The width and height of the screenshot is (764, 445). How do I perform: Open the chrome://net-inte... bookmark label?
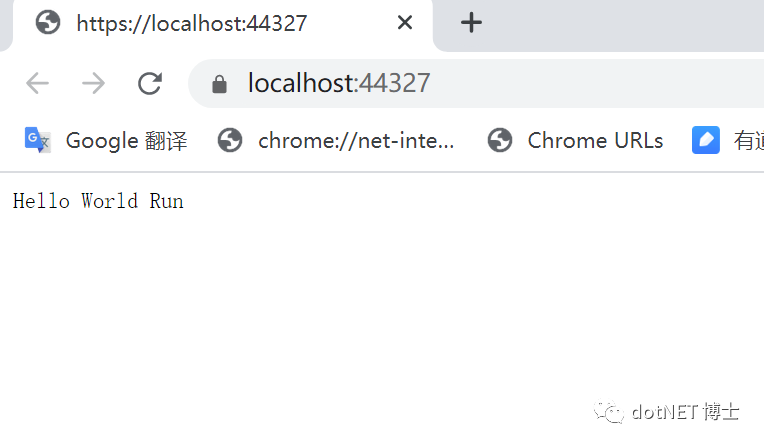click(x=356, y=141)
